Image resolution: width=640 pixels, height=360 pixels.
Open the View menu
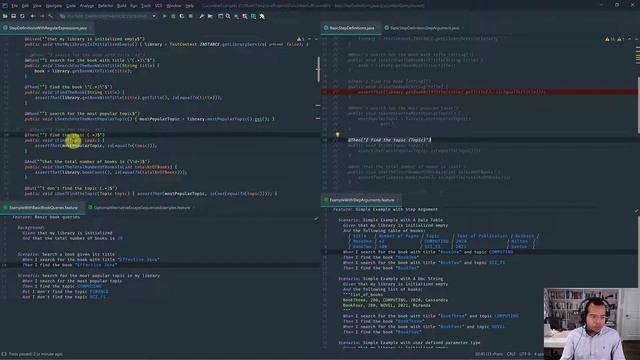37,6
